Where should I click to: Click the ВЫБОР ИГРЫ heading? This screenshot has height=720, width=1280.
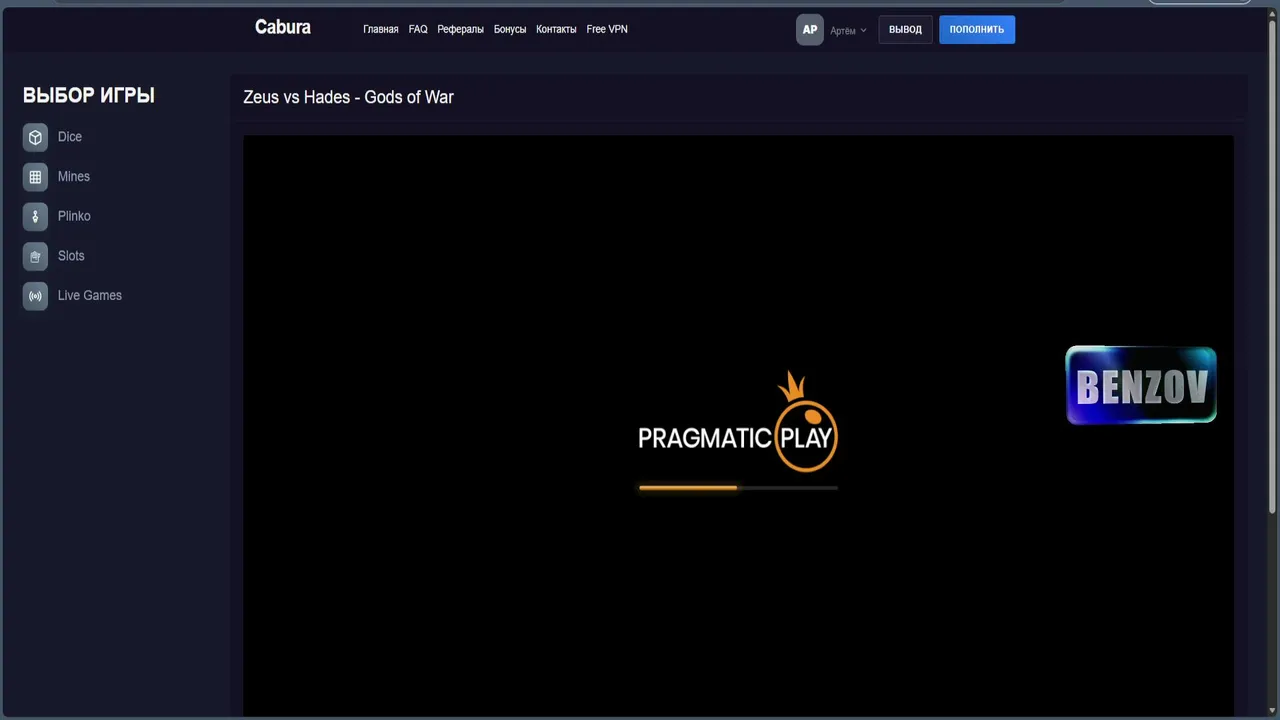pyautogui.click(x=89, y=96)
